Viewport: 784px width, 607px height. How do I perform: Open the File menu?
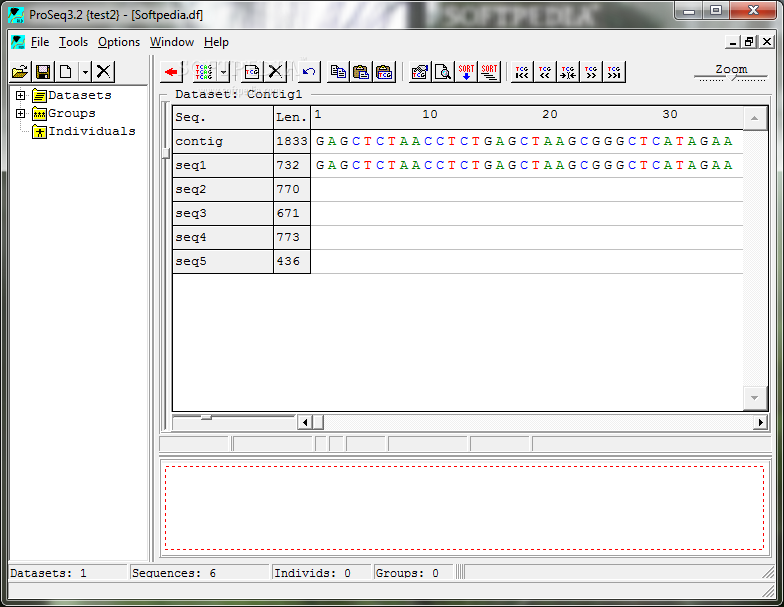[40, 42]
